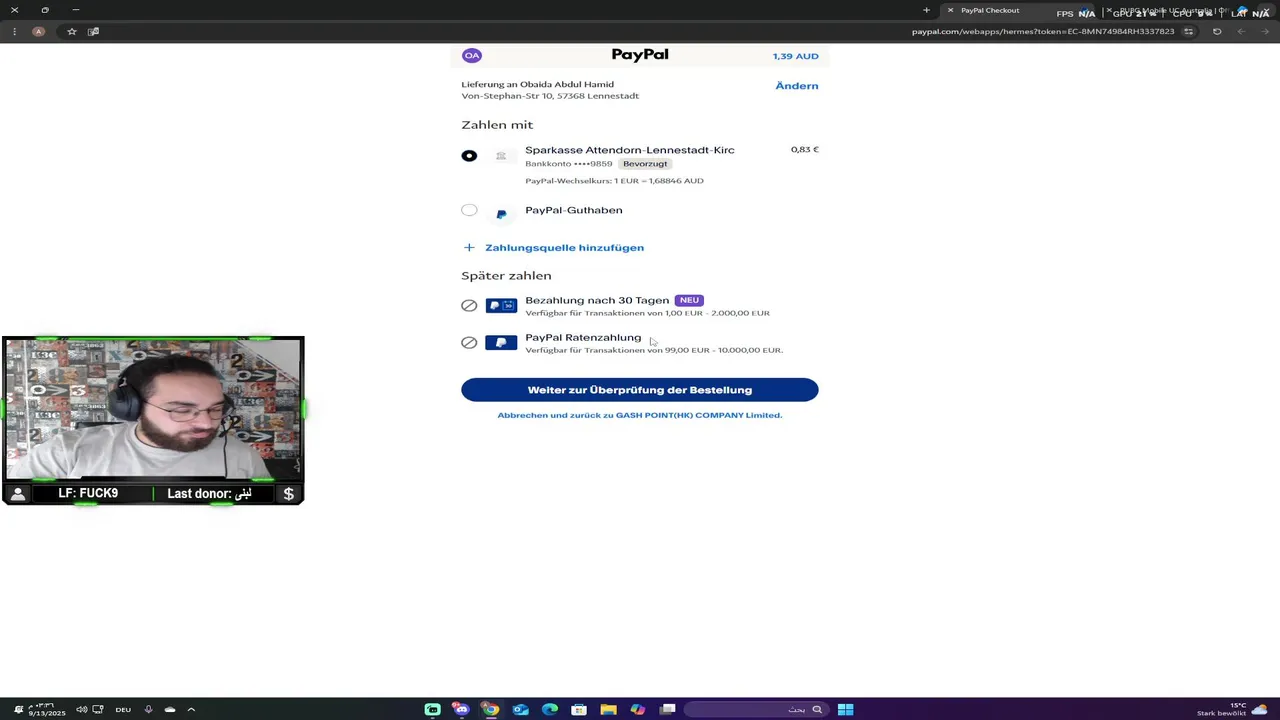Open Outlook from the taskbar
Image resolution: width=1280 pixels, height=720 pixels.
pos(520,710)
